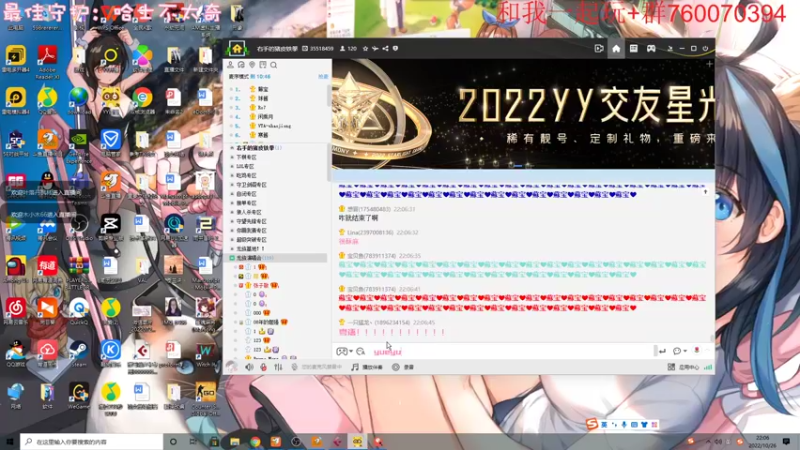Open WeGame desktop icon
Image resolution: width=800 pixels, height=450 pixels.
pos(78,396)
